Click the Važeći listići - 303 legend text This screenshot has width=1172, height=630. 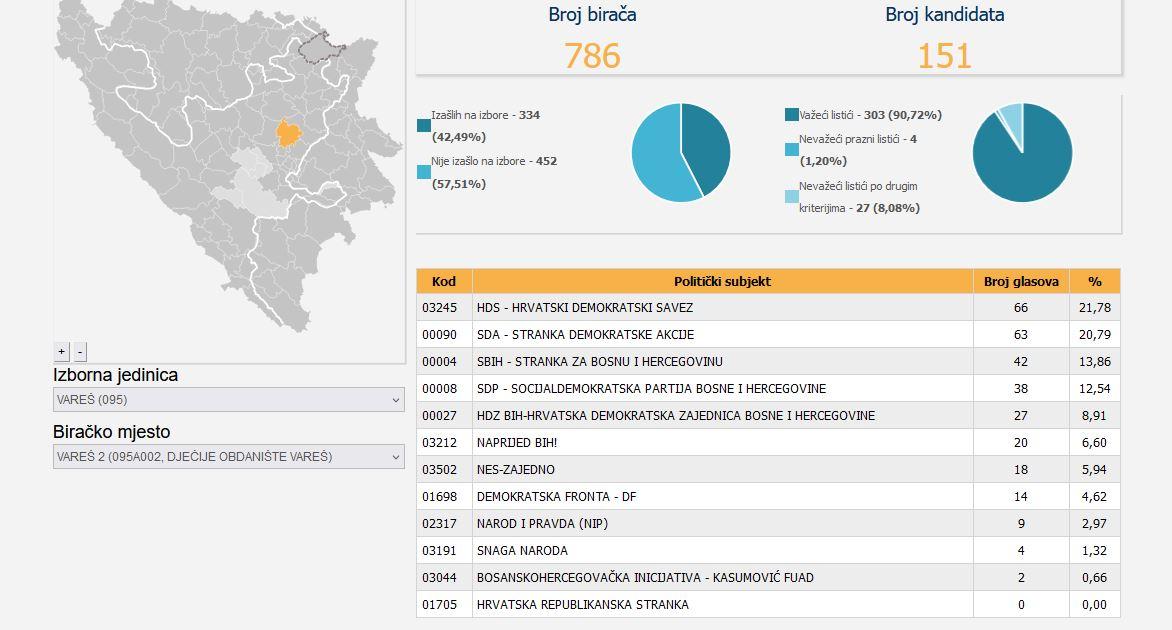coord(871,115)
